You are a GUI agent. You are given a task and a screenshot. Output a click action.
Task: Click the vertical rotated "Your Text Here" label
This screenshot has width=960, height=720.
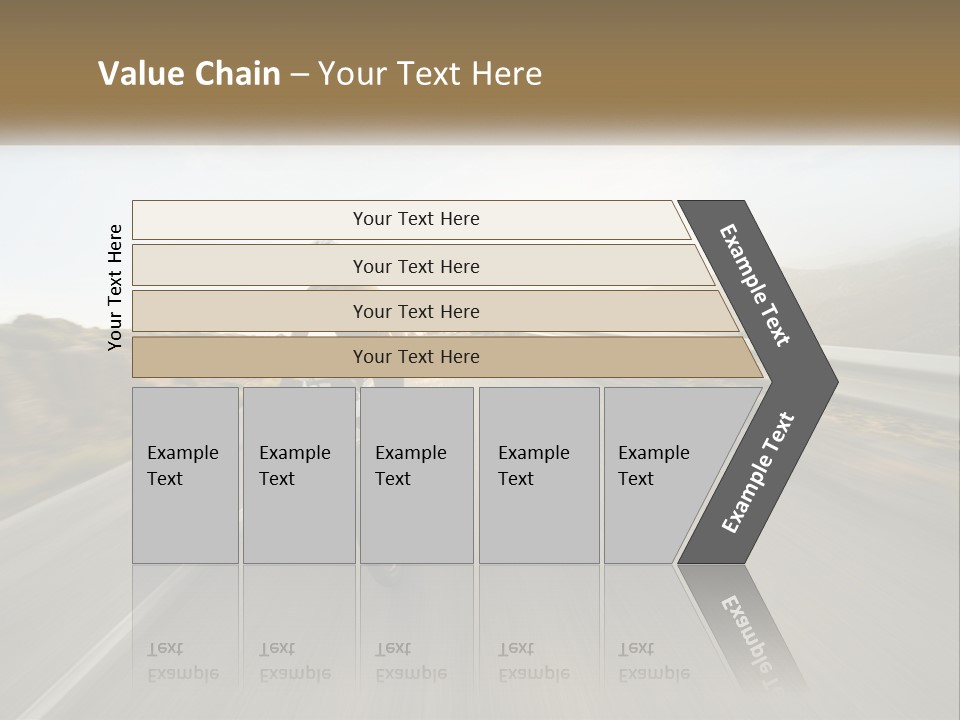(x=115, y=287)
